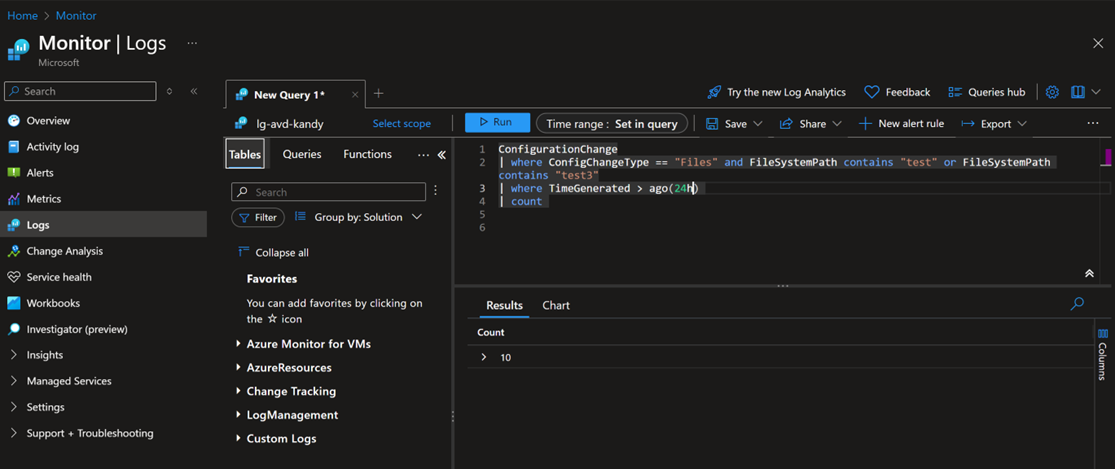Image resolution: width=1115 pixels, height=469 pixels.
Task: Click the tables pane Search box
Action: pos(329,192)
